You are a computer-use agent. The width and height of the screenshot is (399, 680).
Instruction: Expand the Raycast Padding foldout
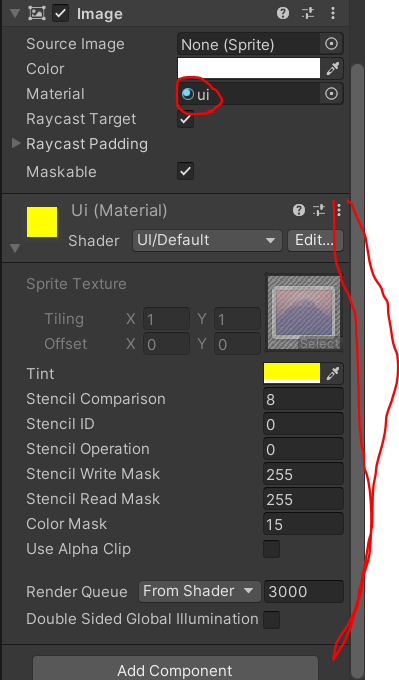(16, 144)
